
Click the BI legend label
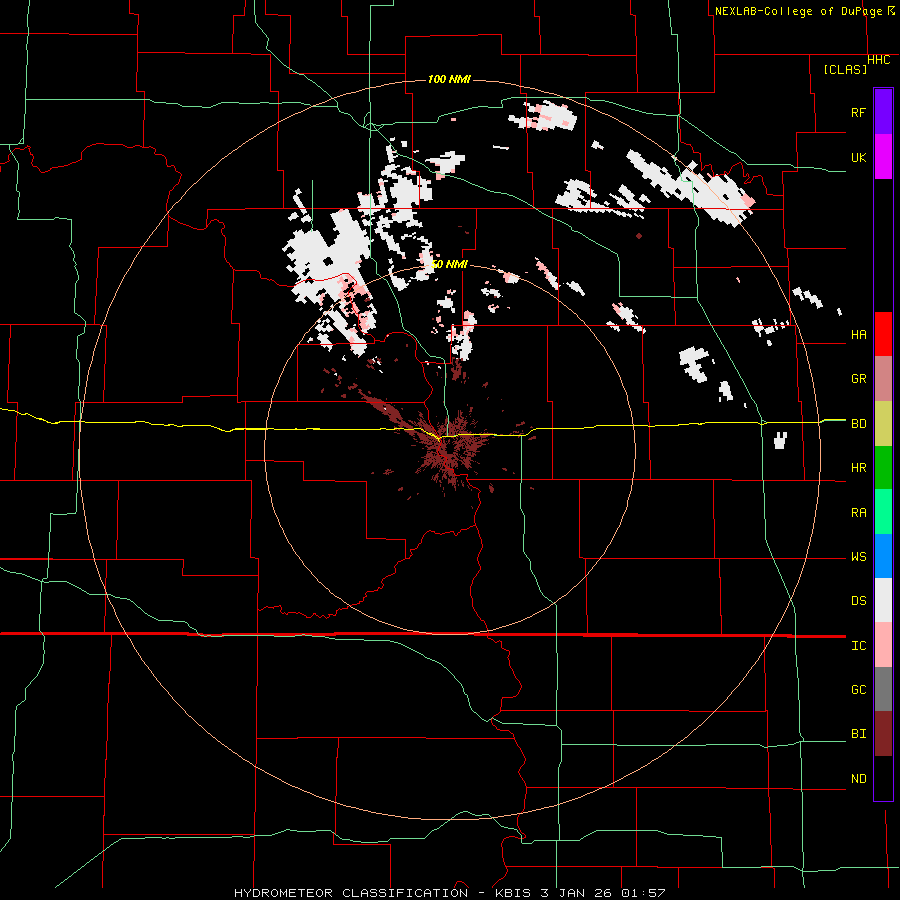point(858,734)
